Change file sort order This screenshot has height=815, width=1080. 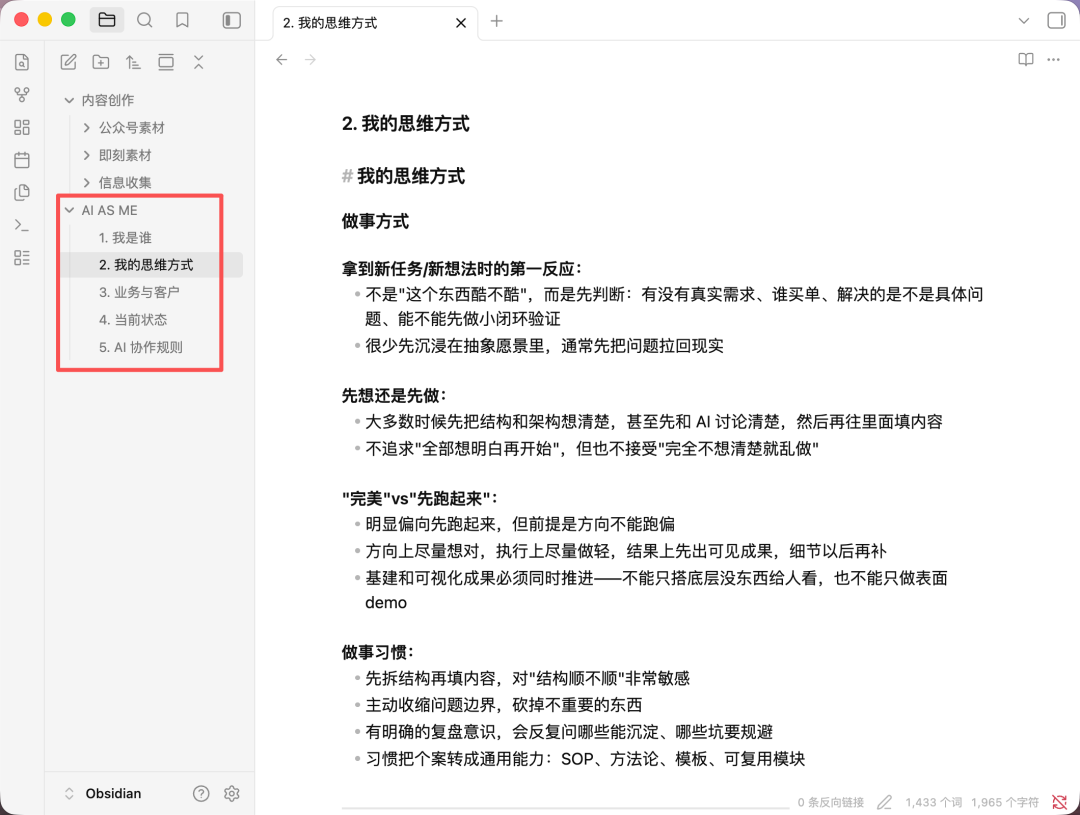[x=133, y=62]
